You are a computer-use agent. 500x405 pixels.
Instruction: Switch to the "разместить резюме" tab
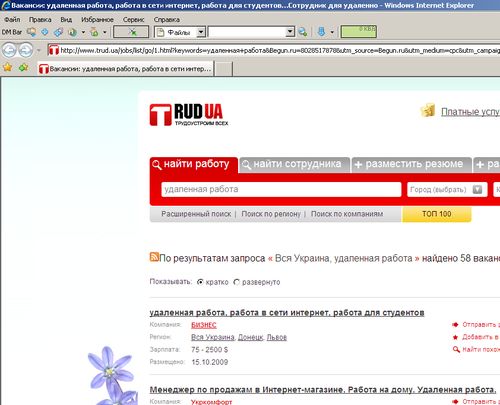(x=412, y=164)
